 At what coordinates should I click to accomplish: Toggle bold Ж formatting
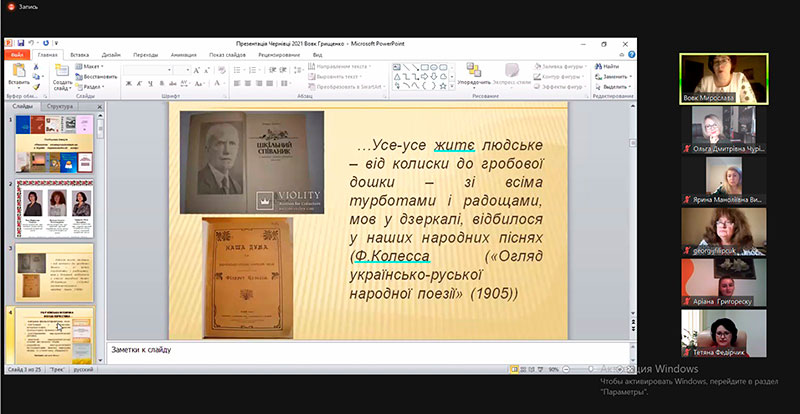[x=129, y=83]
